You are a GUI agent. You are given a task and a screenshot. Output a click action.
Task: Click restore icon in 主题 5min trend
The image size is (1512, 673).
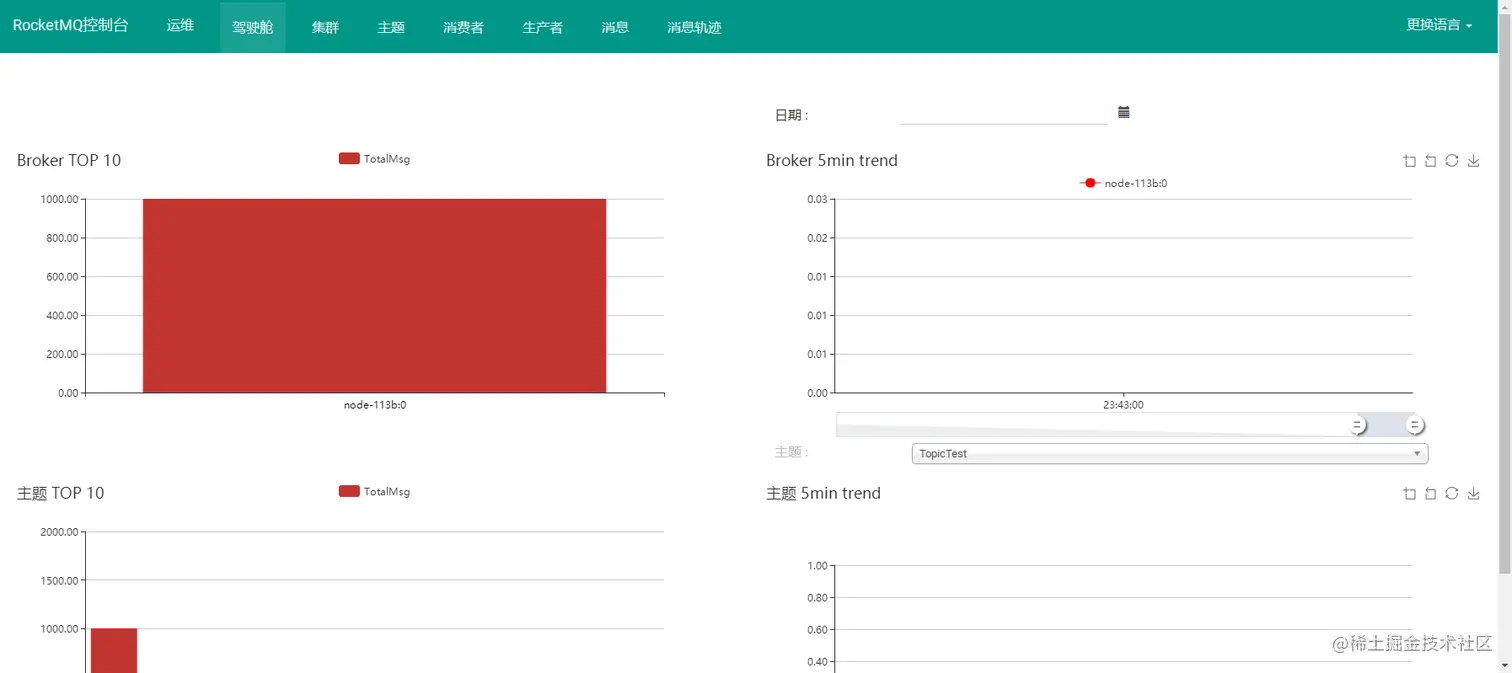click(1452, 494)
